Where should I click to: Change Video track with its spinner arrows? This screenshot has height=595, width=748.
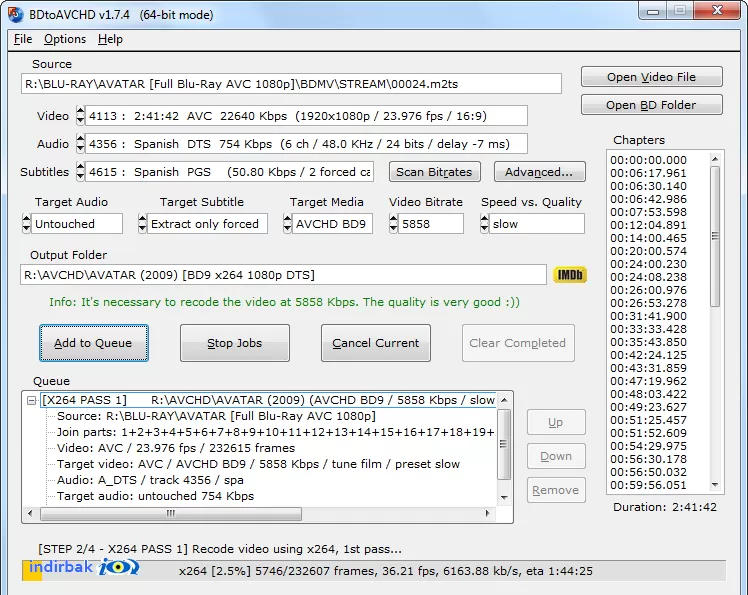point(80,115)
